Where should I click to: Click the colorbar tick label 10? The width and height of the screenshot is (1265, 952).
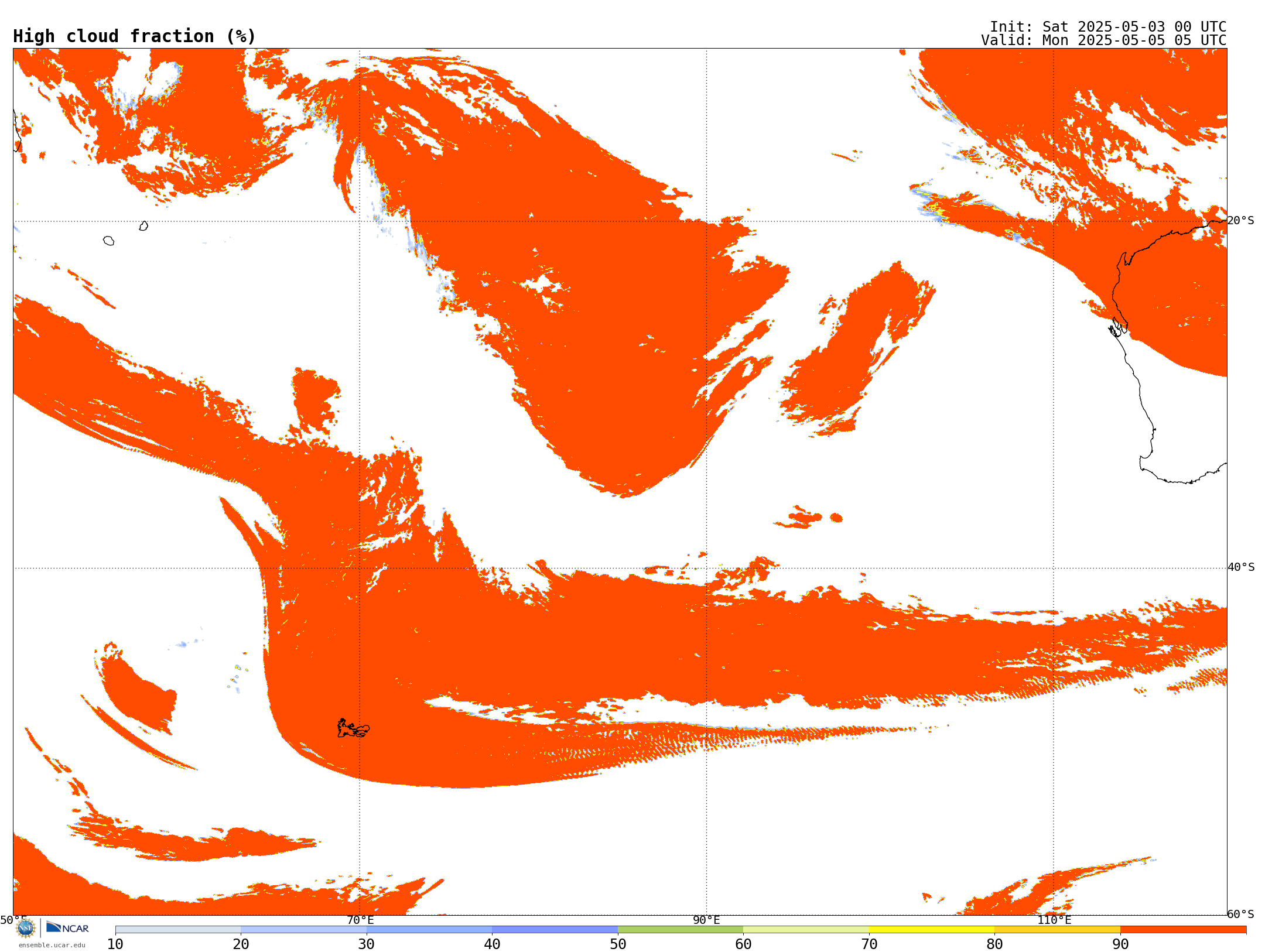[115, 944]
